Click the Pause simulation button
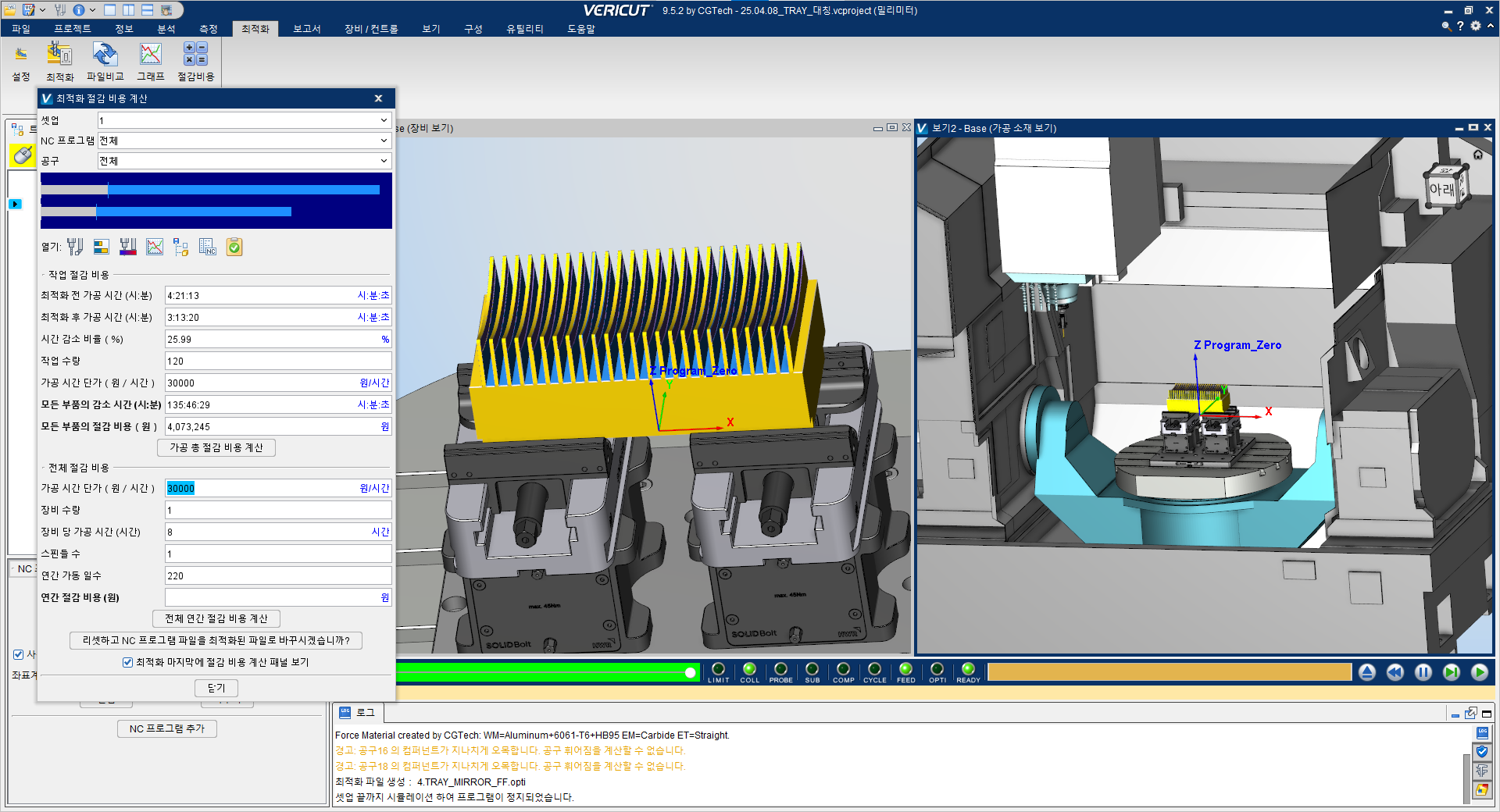The height and width of the screenshot is (812, 1500). tap(1423, 672)
